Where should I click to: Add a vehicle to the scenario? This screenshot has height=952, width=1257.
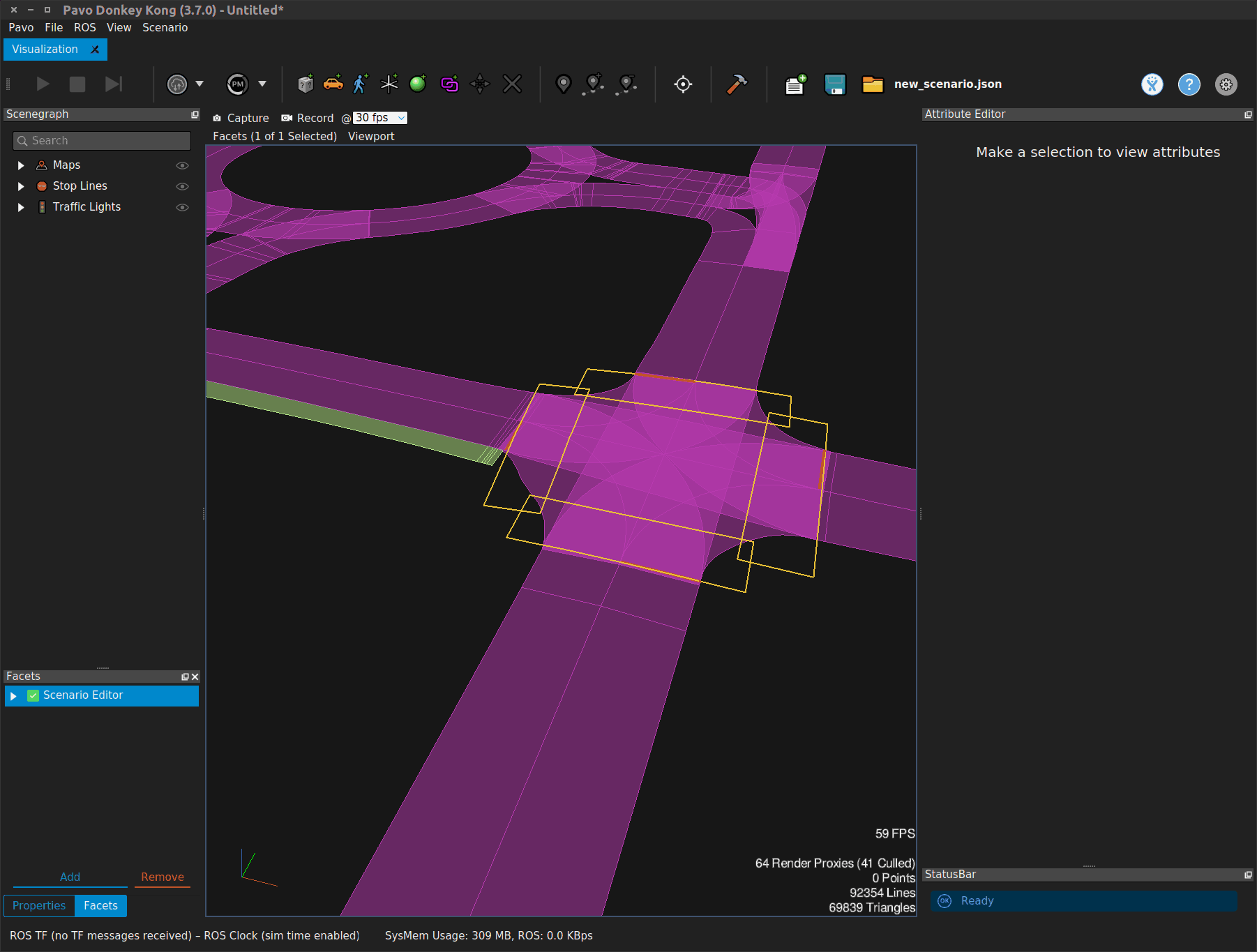click(x=334, y=84)
